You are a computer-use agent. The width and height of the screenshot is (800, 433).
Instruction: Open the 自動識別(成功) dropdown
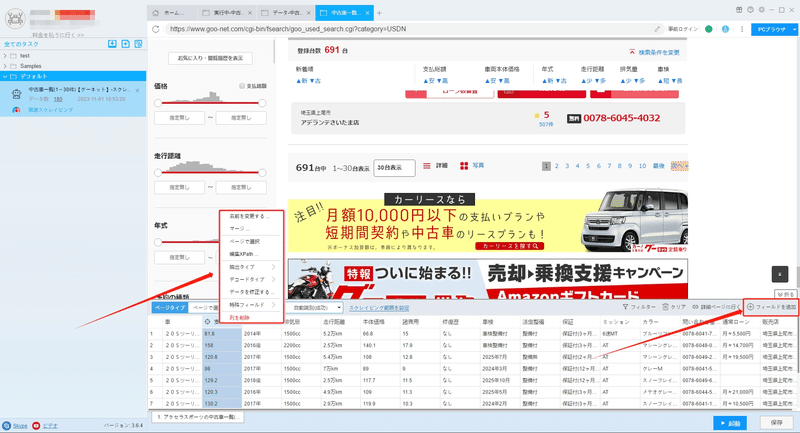pyautogui.click(x=314, y=308)
